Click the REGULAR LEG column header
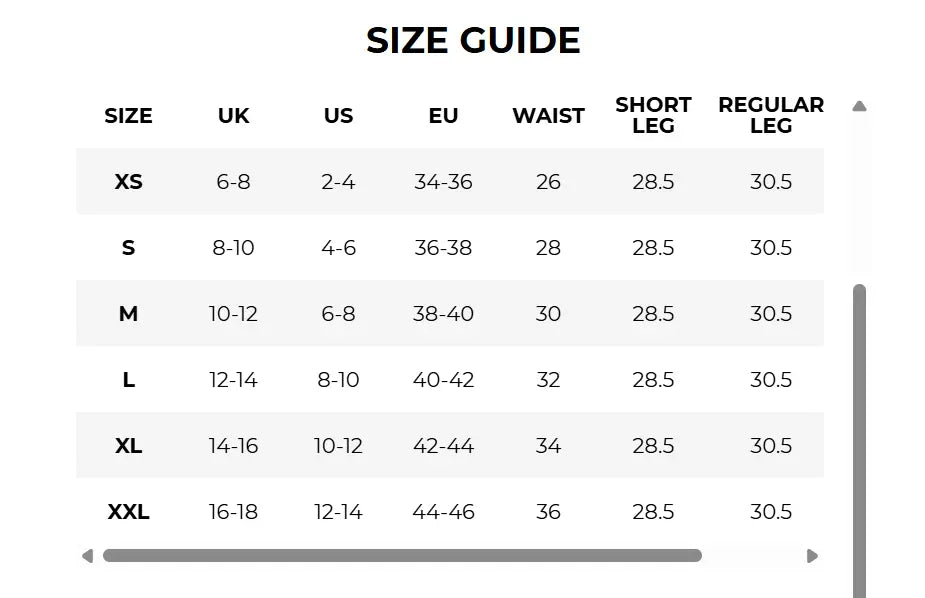925x598 pixels. [x=771, y=115]
